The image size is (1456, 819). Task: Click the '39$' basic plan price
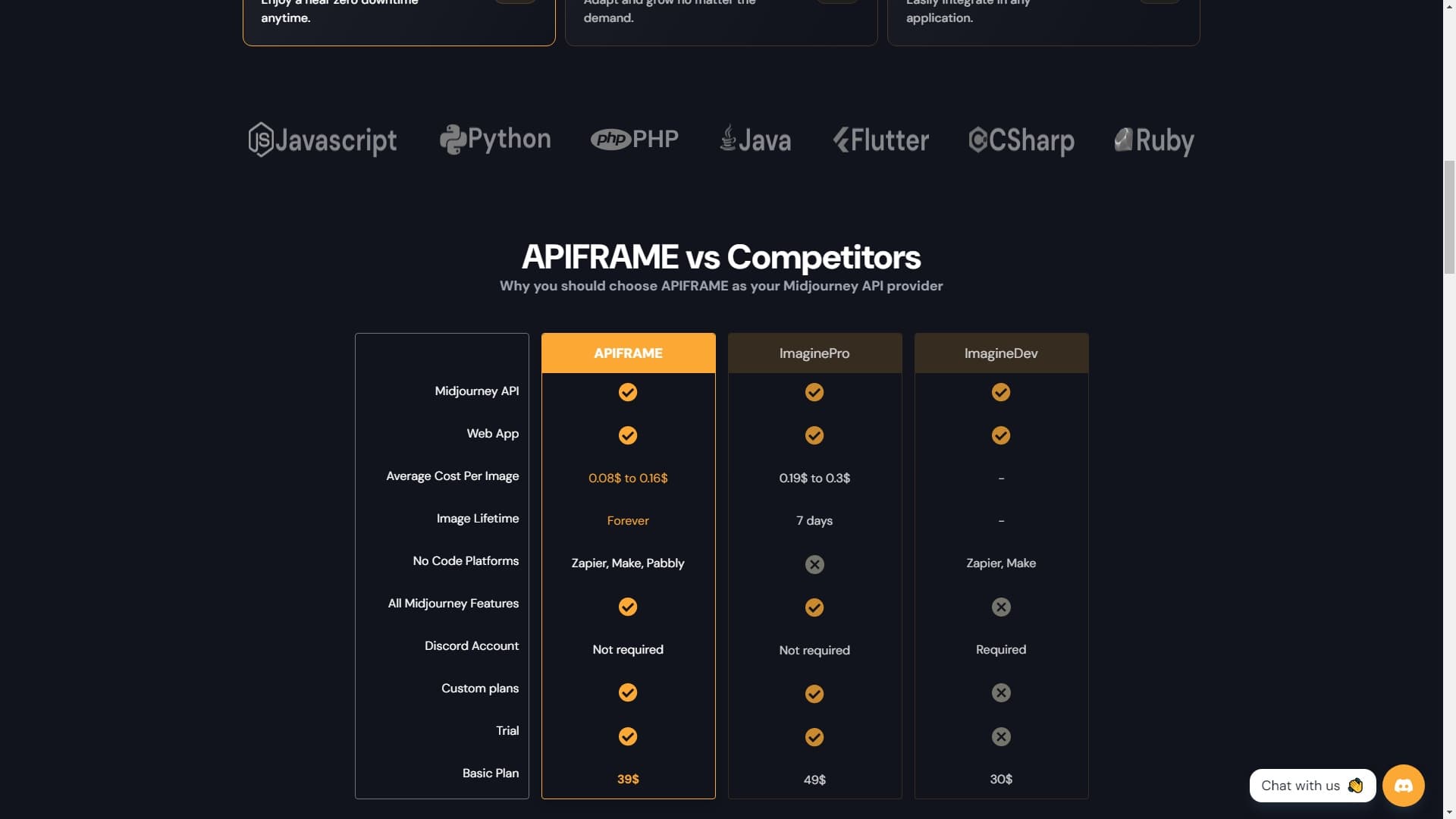(x=628, y=779)
